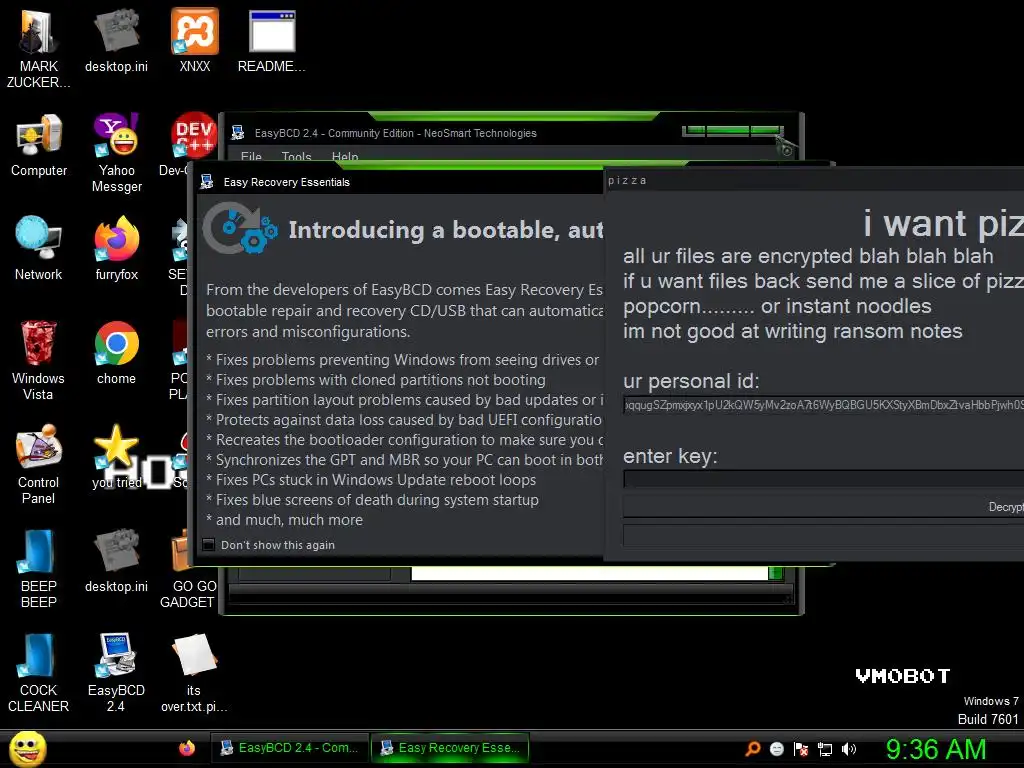Click the magnifier tray icon

pos(753,749)
